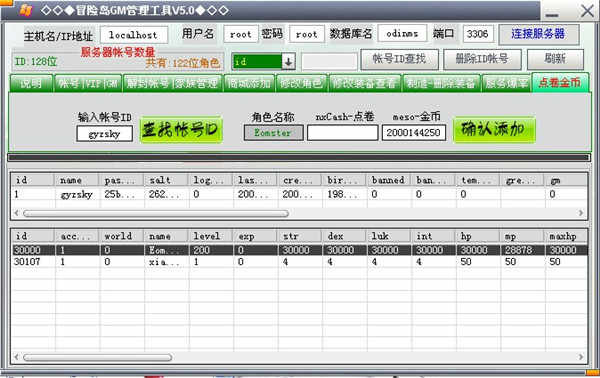Switch to the 服务爆率 tab
This screenshot has width=600, height=378.
point(507,83)
